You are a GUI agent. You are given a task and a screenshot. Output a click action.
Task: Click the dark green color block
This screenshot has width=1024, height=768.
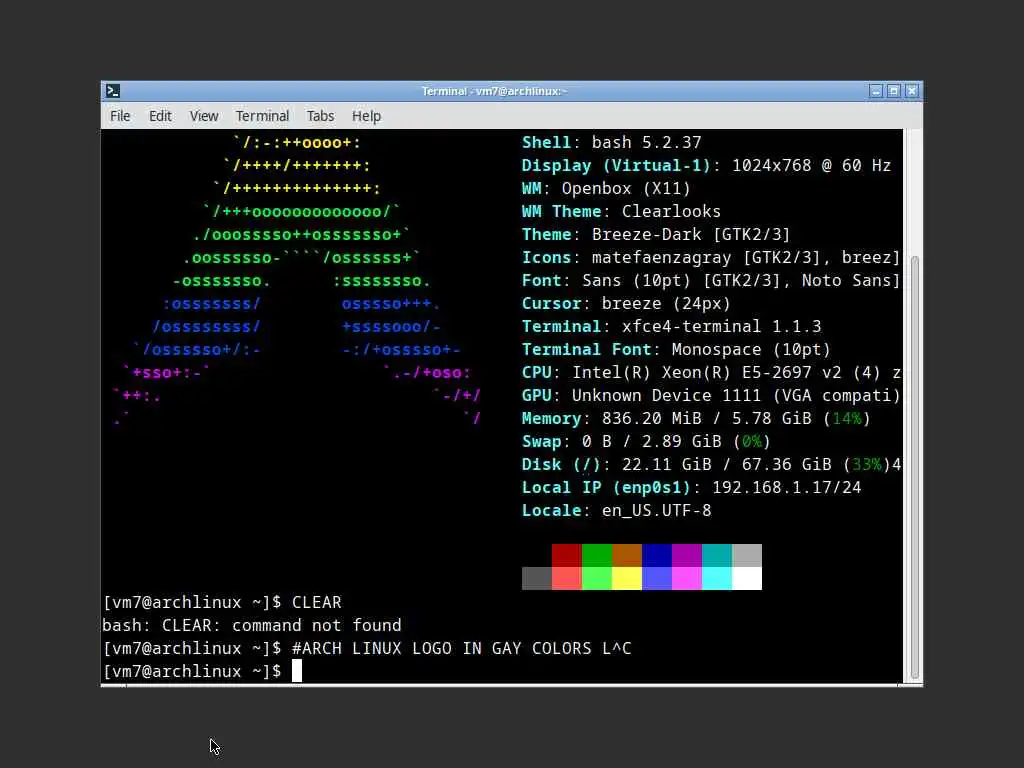tap(596, 555)
